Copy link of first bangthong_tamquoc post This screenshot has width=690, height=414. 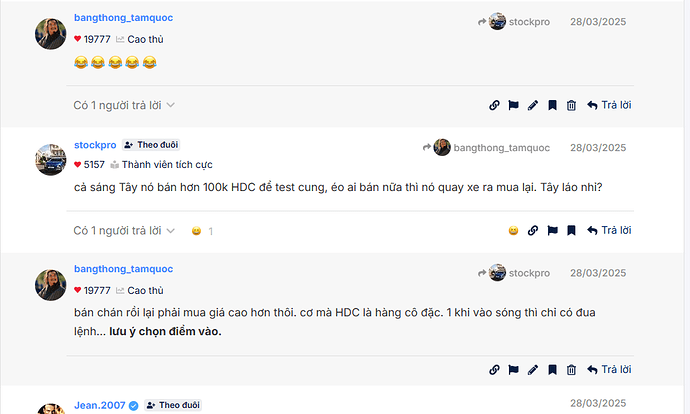tap(494, 105)
